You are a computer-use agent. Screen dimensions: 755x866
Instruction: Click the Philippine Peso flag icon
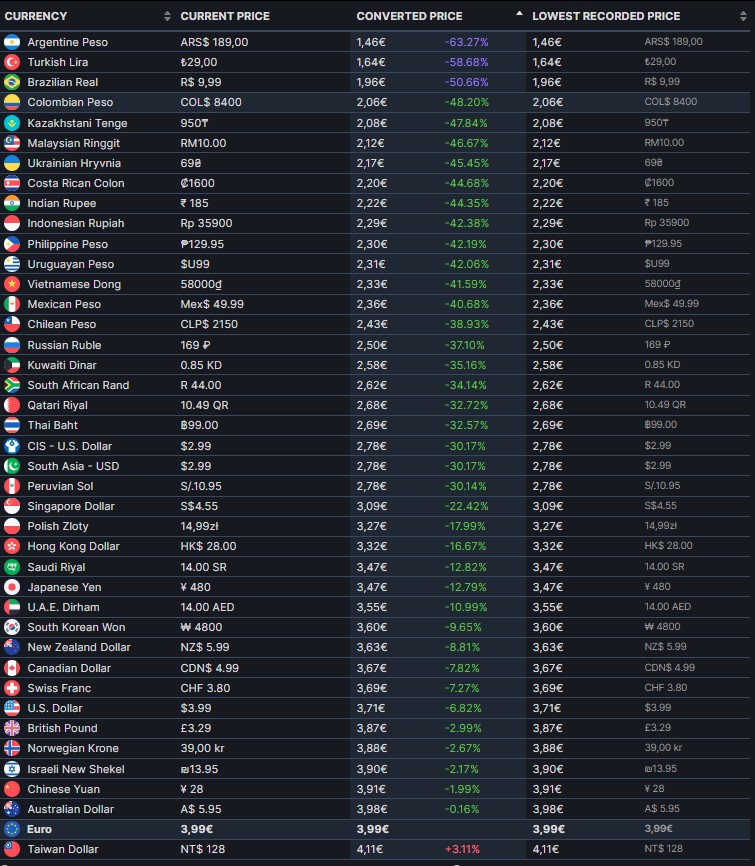(12, 244)
